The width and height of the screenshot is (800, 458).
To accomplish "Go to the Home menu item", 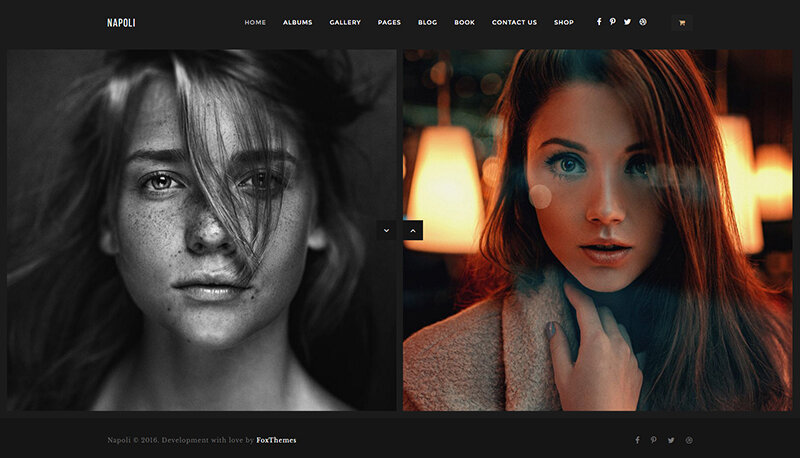I will point(255,22).
